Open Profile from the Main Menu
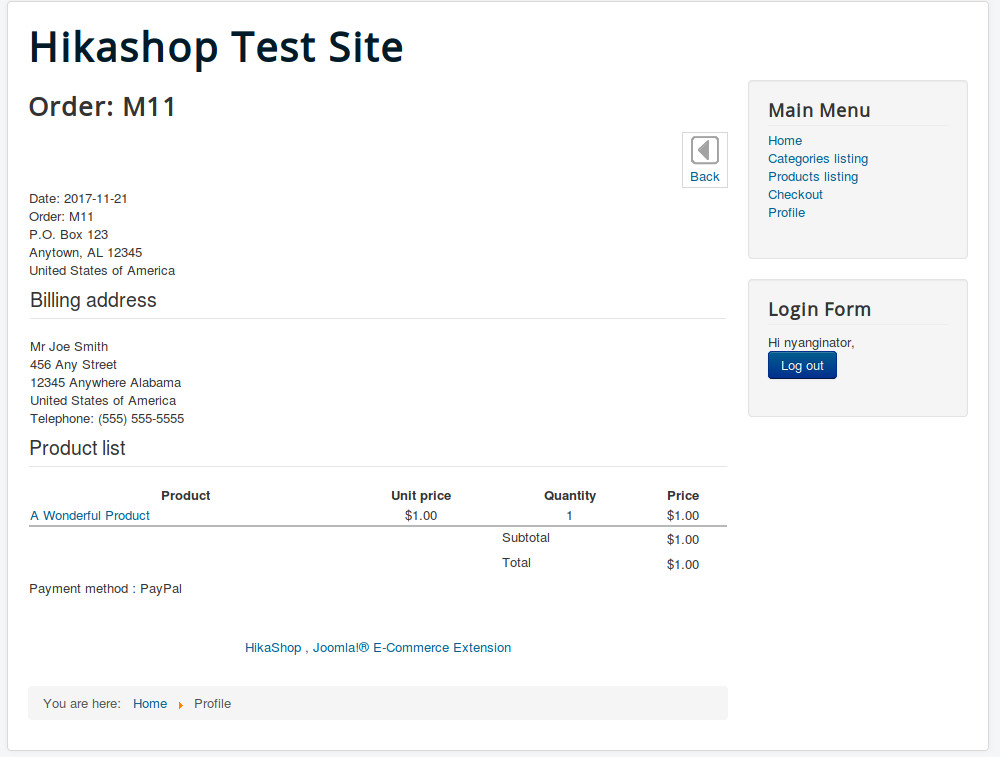Viewport: 1000px width, 757px height. pos(786,213)
